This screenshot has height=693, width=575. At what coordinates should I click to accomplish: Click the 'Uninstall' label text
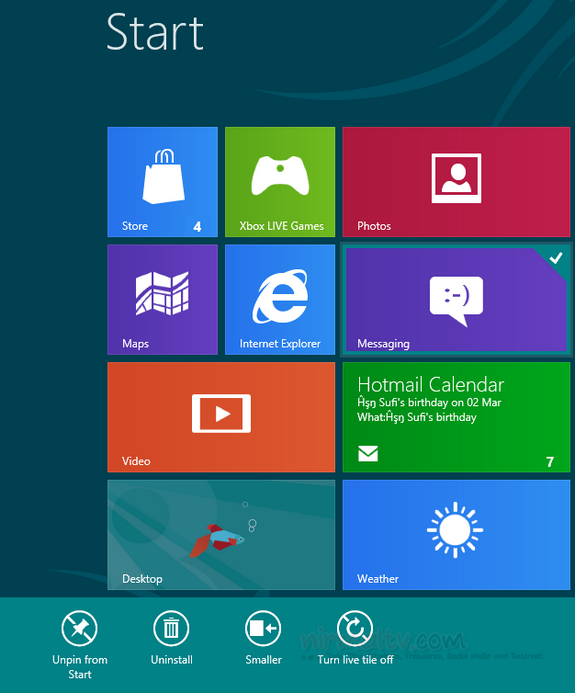click(171, 660)
